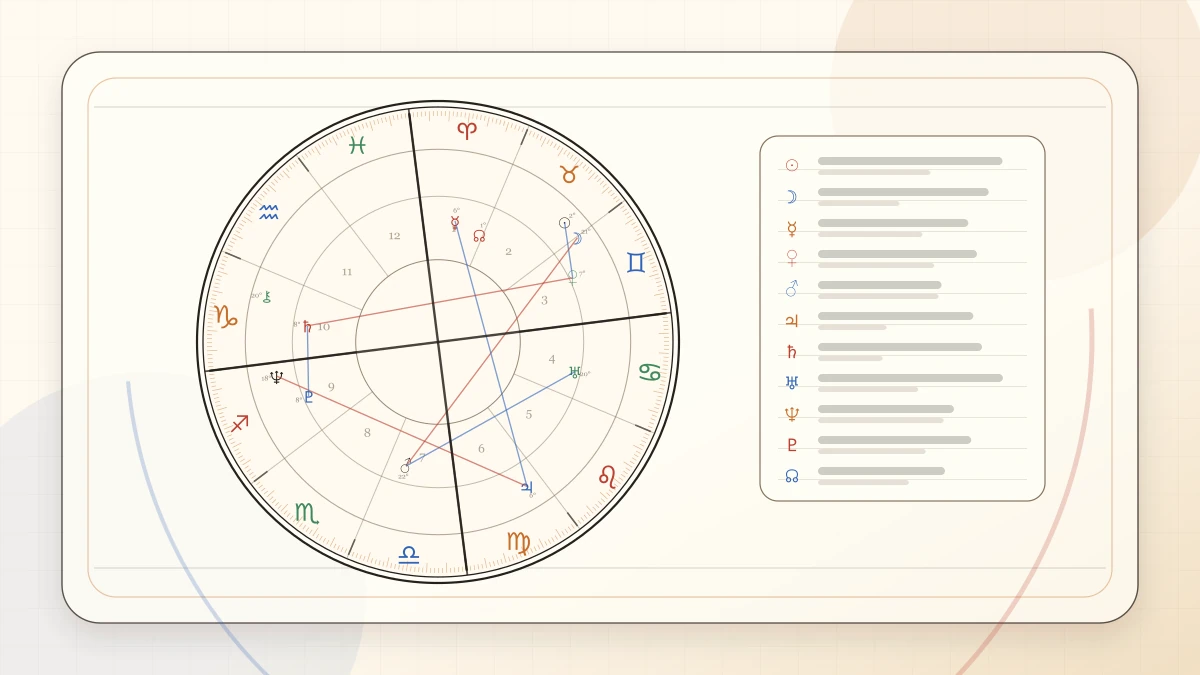Click the Pluto glyph inside the chart

click(x=308, y=396)
